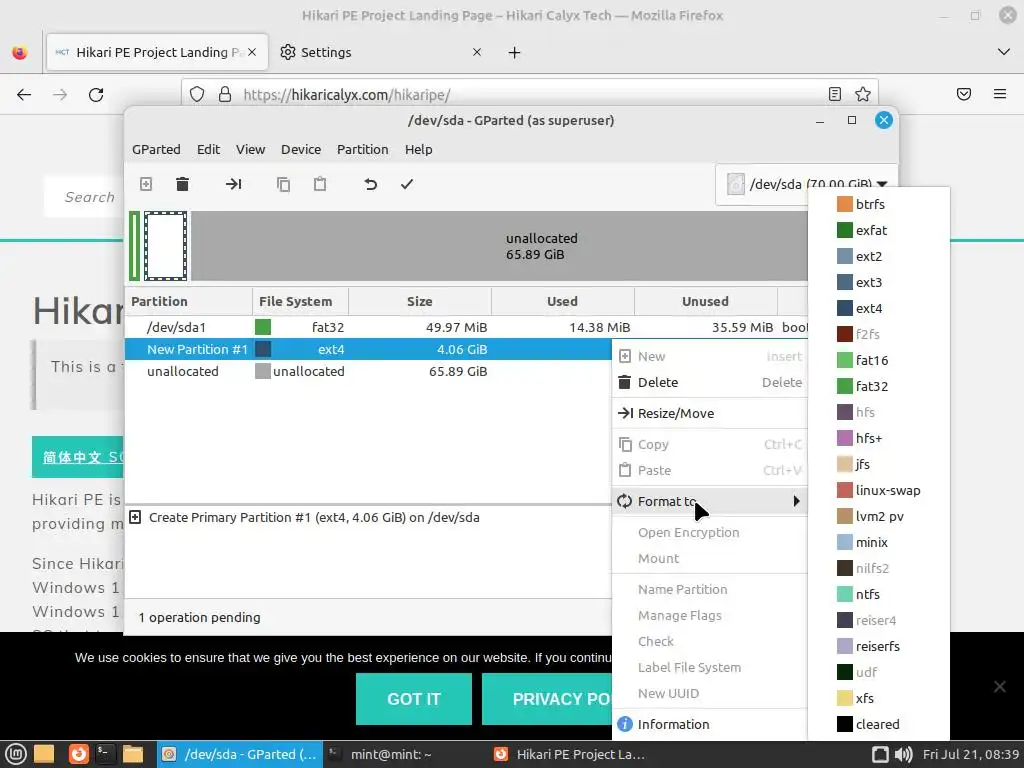This screenshot has width=1024, height=768.
Task: Open the Device menu
Action: [301, 150]
